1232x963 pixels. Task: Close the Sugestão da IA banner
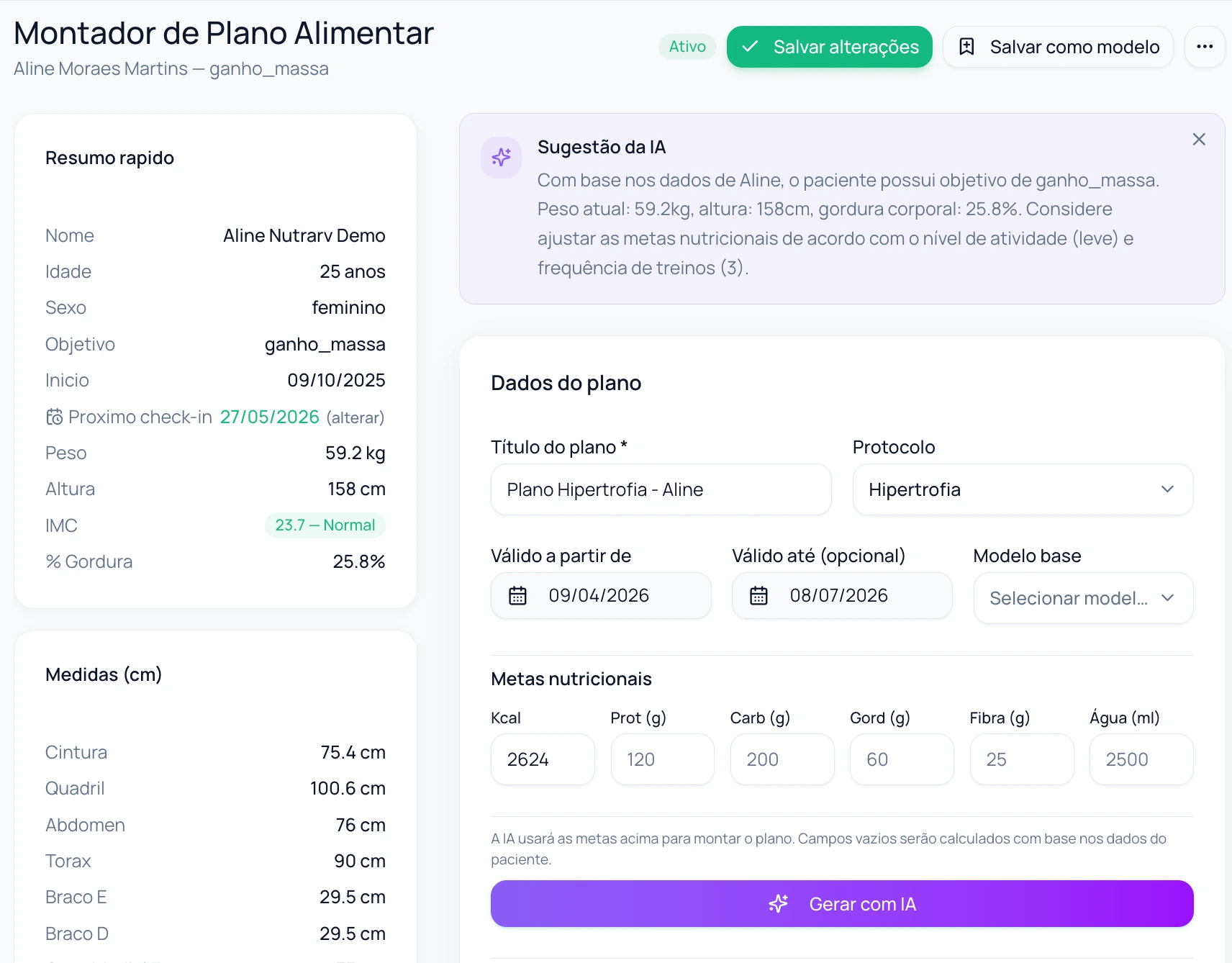(x=1199, y=140)
